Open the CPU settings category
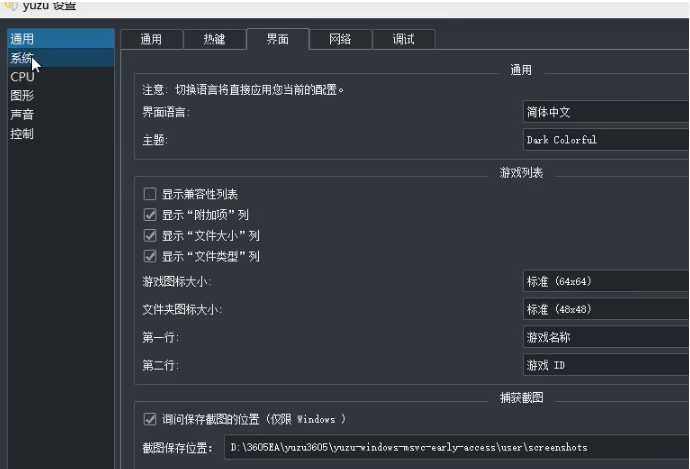The width and height of the screenshot is (690, 469). (x=22, y=77)
